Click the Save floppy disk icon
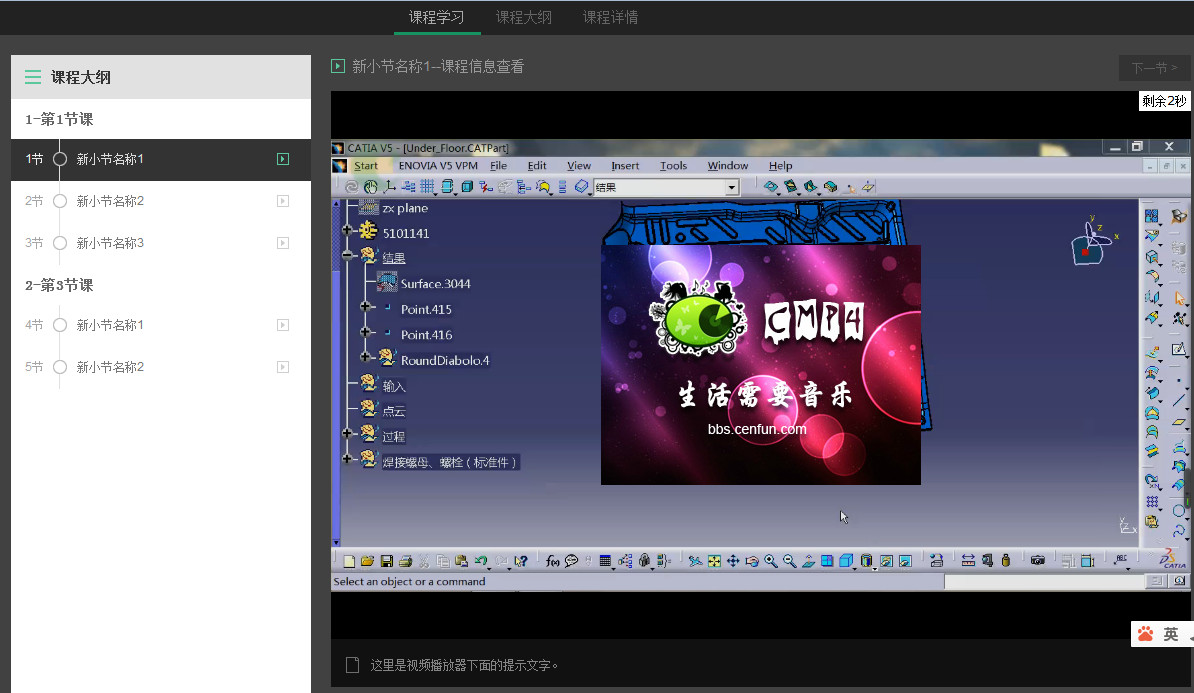Viewport: 1194px width, 693px height. click(x=387, y=561)
